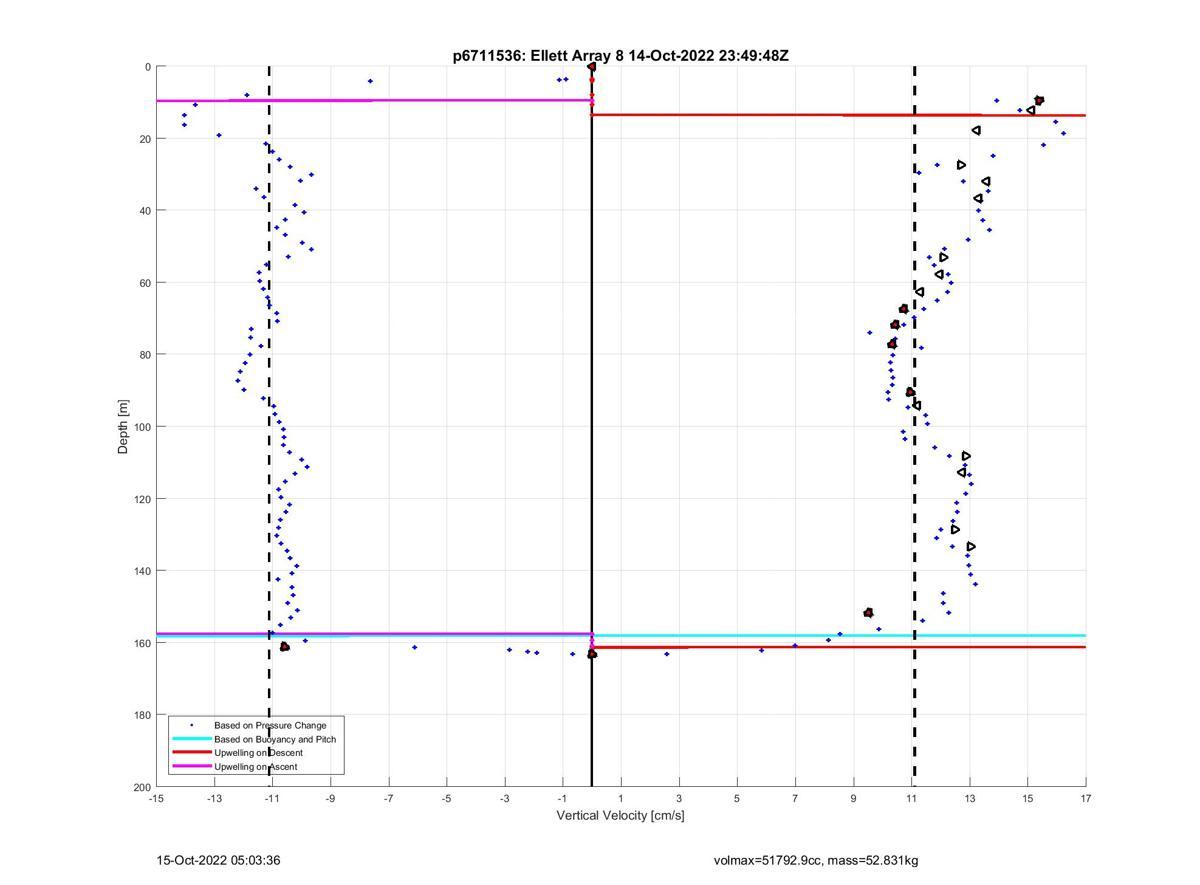
Task: Select the 'Depth [m]' y-axis label
Action: (x=124, y=427)
